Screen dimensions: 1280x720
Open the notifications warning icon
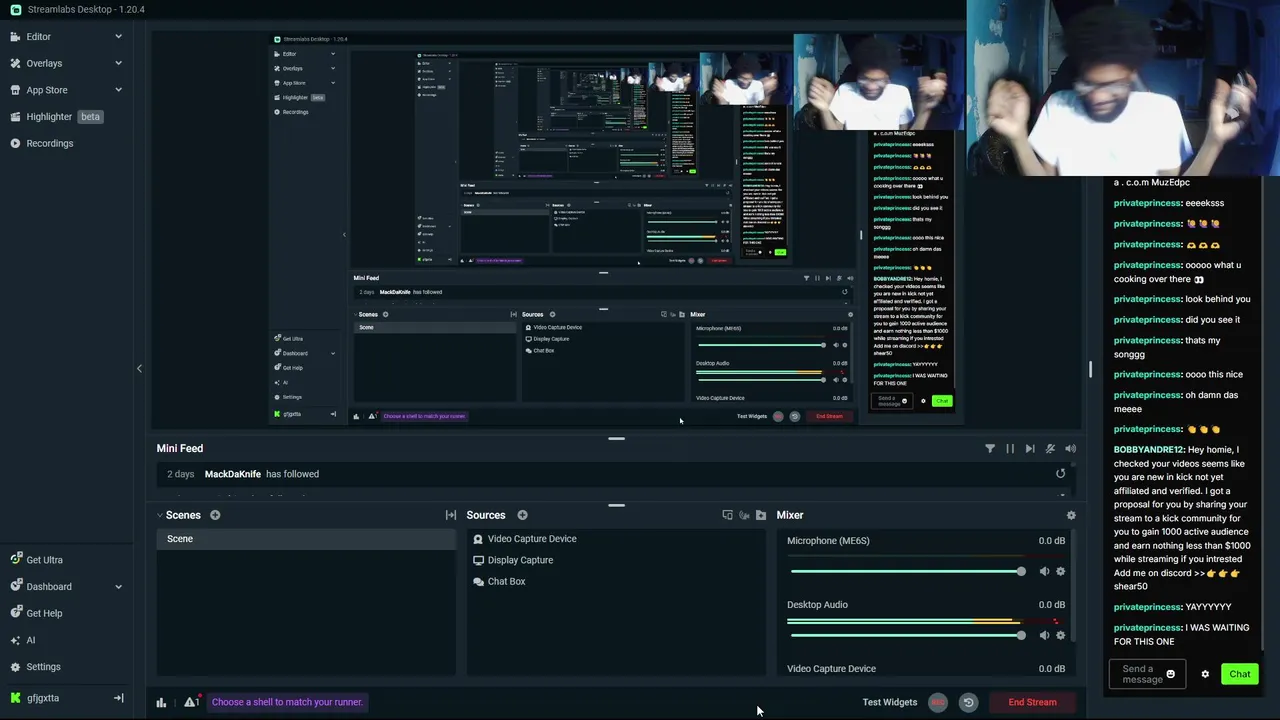(191, 702)
